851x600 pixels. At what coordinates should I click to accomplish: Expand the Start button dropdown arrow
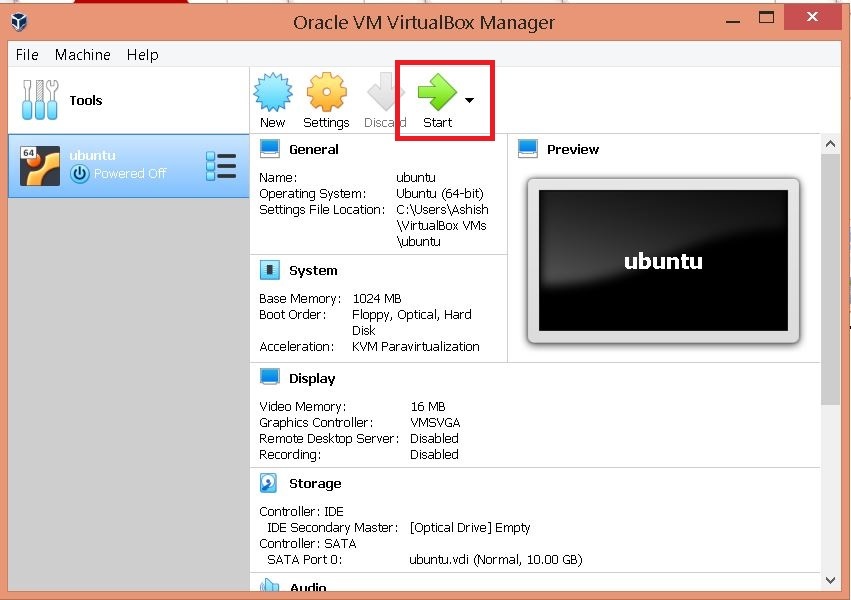(x=469, y=100)
